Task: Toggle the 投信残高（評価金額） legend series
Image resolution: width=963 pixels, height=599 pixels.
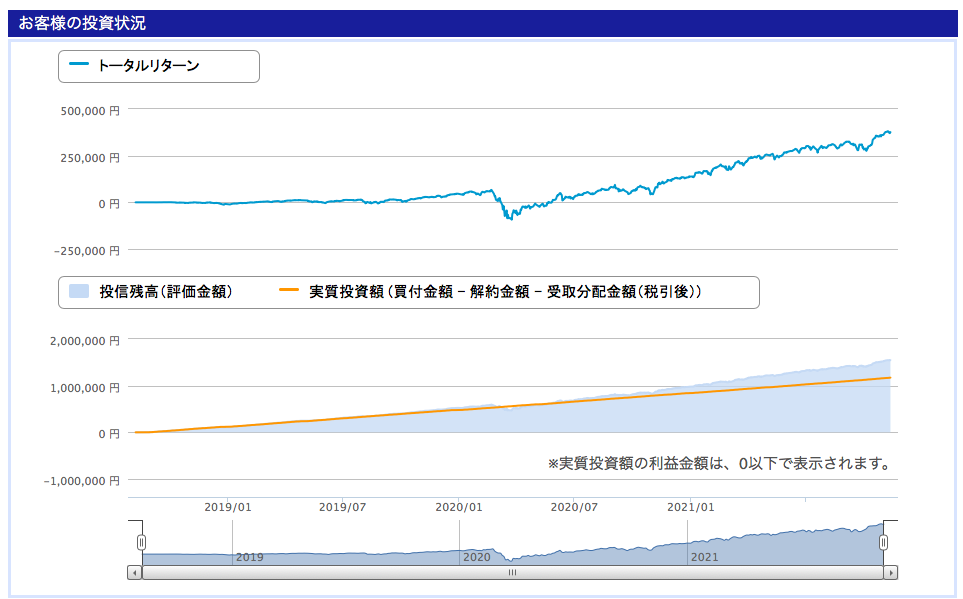Action: 151,291
